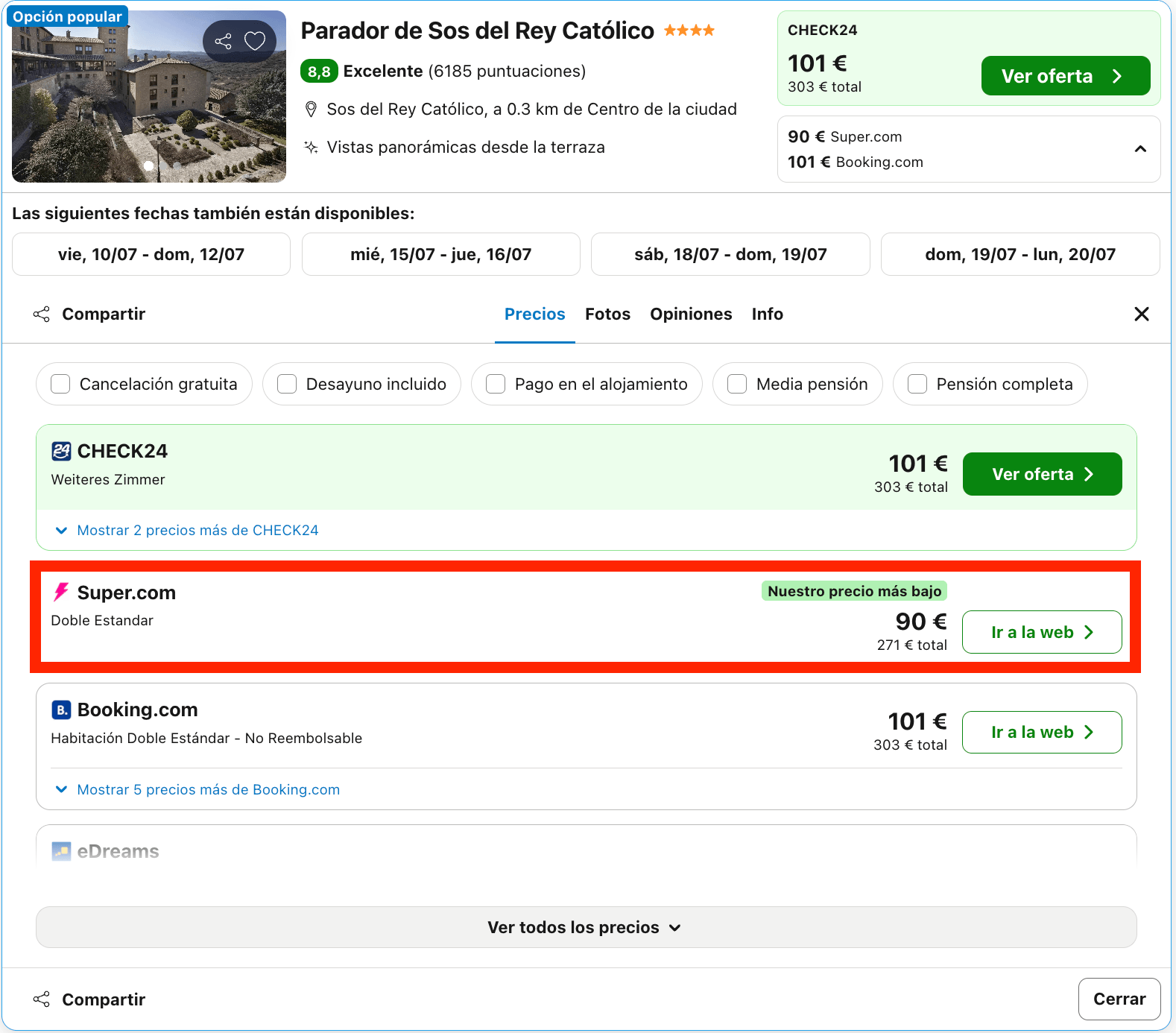The image size is (1176, 1033).
Task: Select dates mié, 15/07 - jue, 16/07
Action: click(441, 254)
